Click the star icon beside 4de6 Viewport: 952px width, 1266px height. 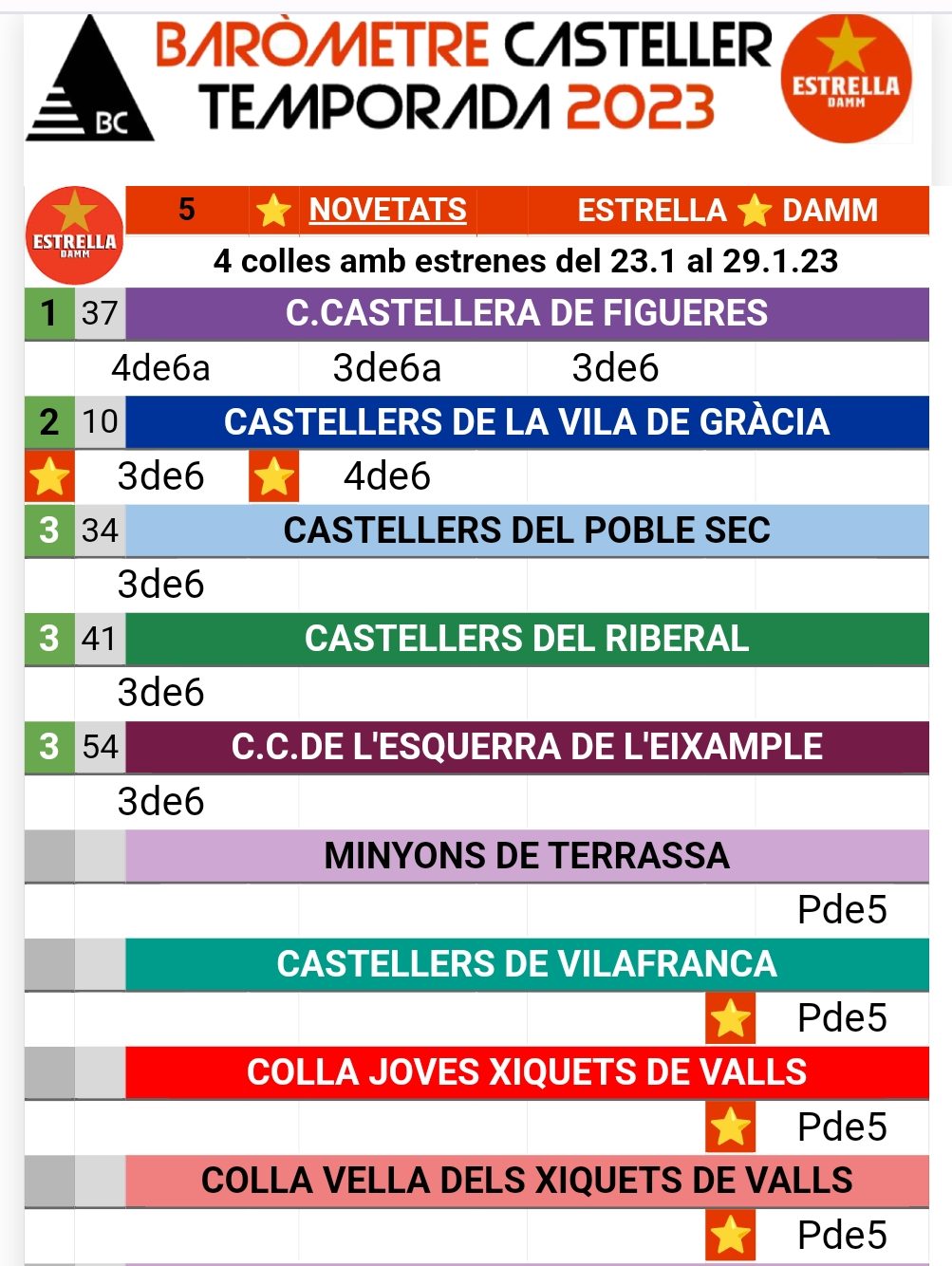click(x=273, y=476)
